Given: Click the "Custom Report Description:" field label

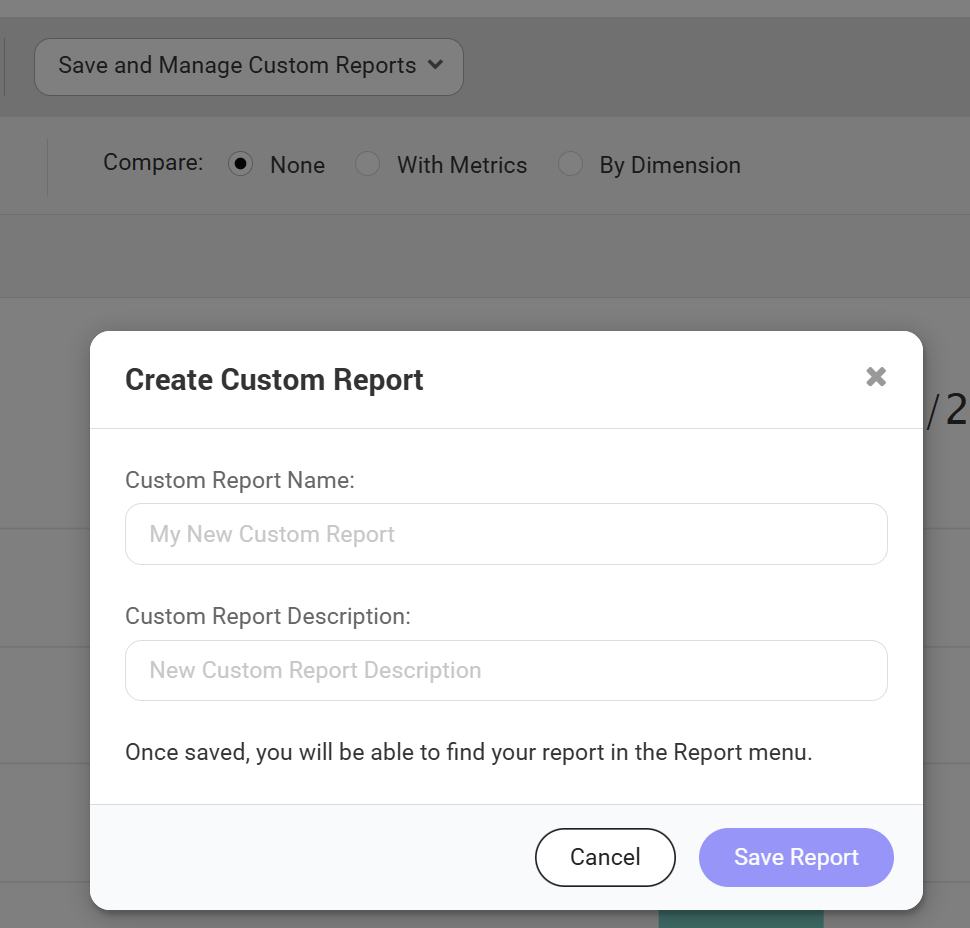Looking at the screenshot, I should tap(268, 616).
